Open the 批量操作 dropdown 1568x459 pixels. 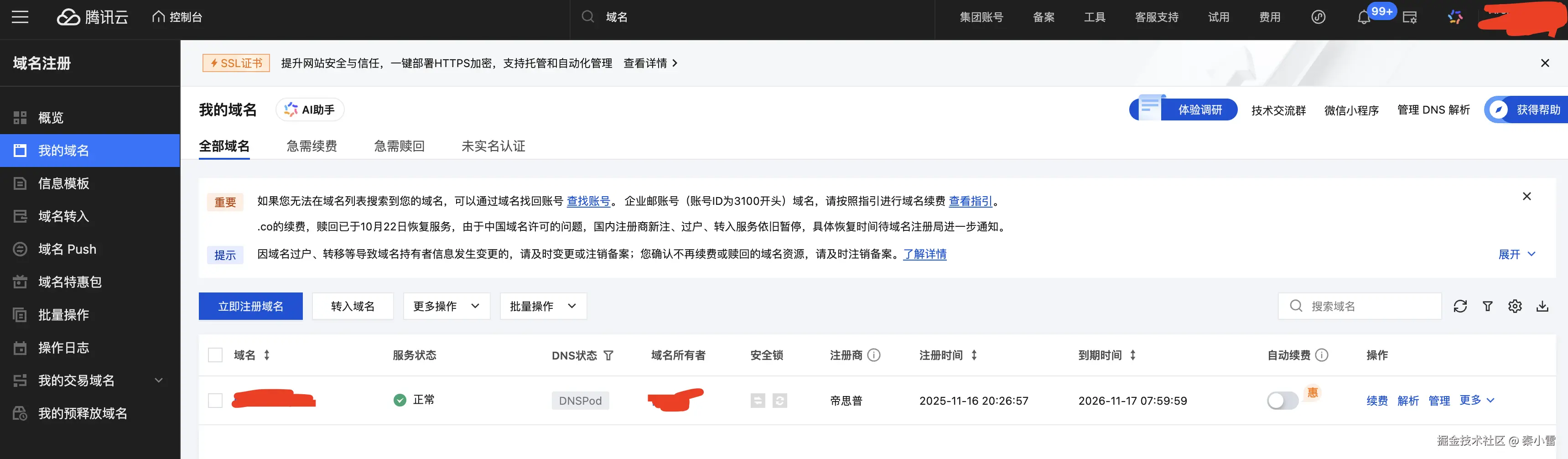542,306
